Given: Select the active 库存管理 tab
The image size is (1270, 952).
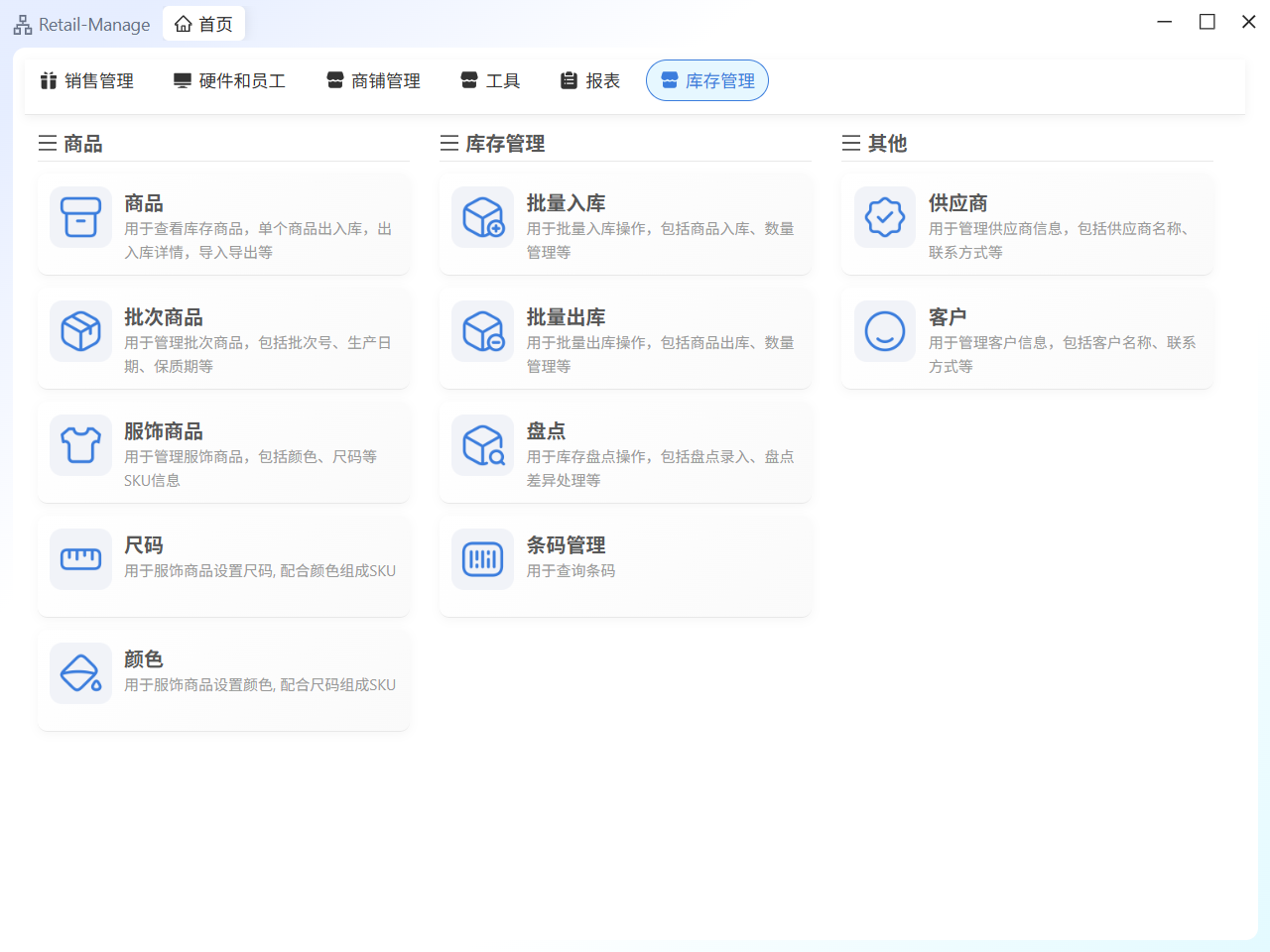Looking at the screenshot, I should pos(707,81).
